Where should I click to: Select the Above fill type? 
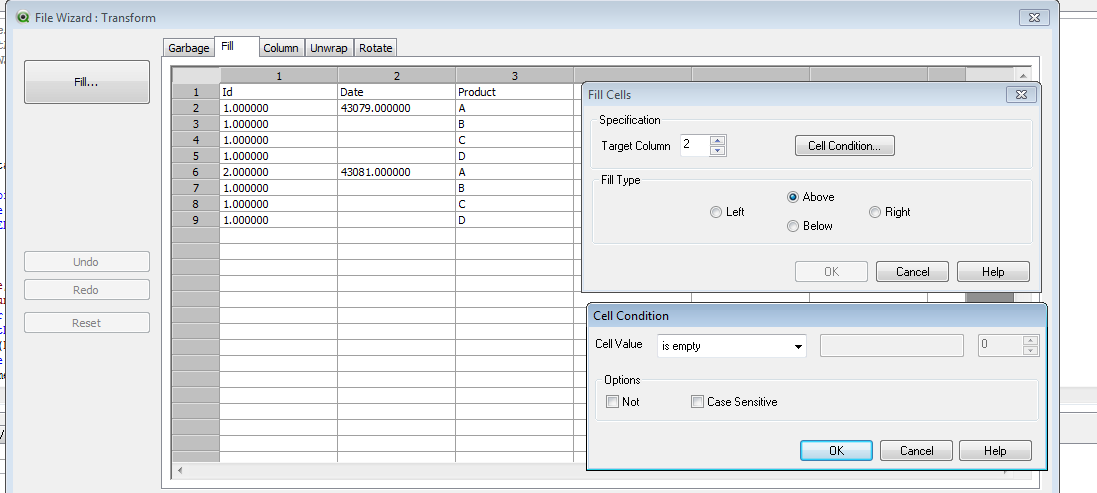pyautogui.click(x=794, y=197)
